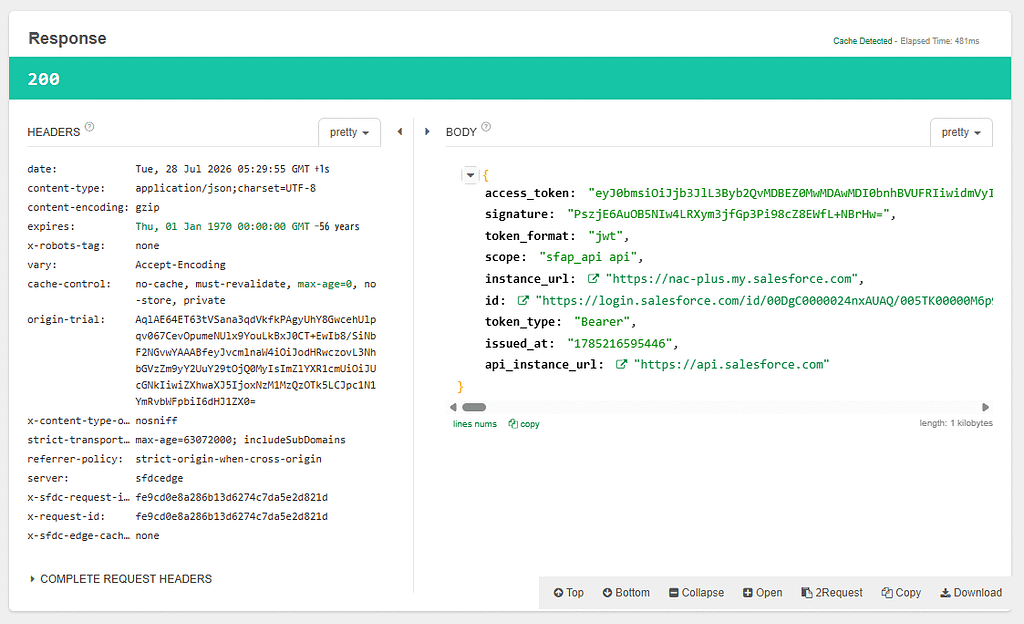
Task: Click the Cache Detected label
Action: pos(862,41)
